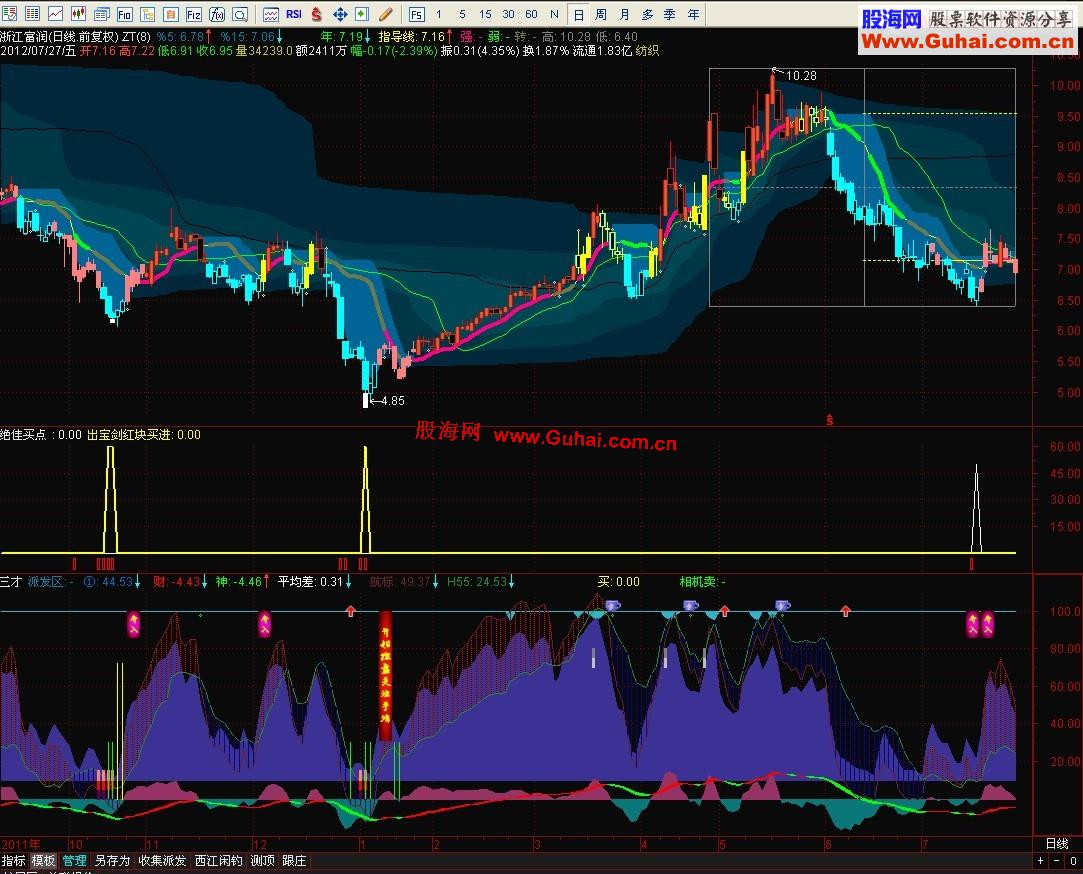
Task: Select the 跟庄 indicator tab
Action: coord(294,860)
